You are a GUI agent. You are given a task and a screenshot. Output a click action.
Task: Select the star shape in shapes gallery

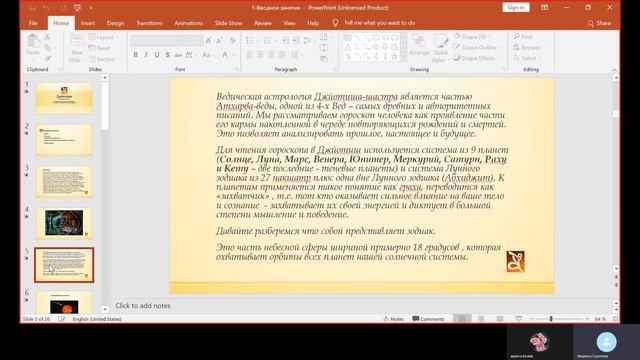[394, 57]
